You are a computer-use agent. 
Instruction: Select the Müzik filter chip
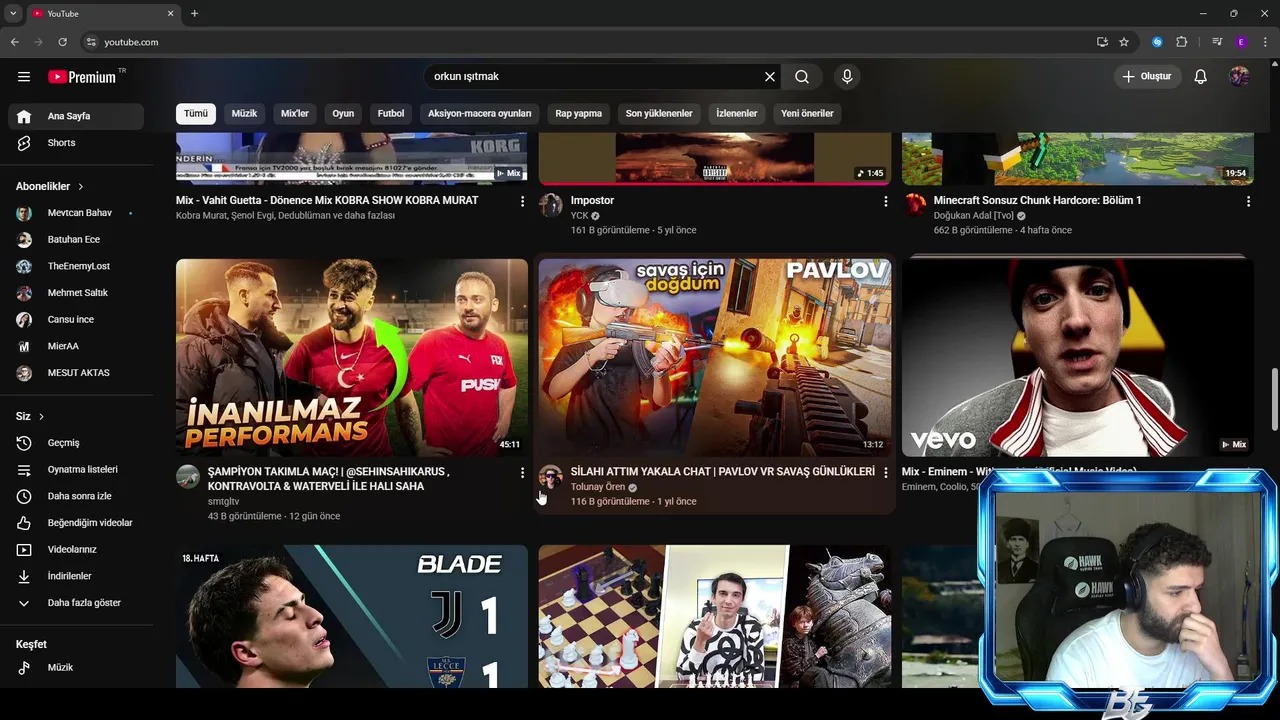point(244,113)
